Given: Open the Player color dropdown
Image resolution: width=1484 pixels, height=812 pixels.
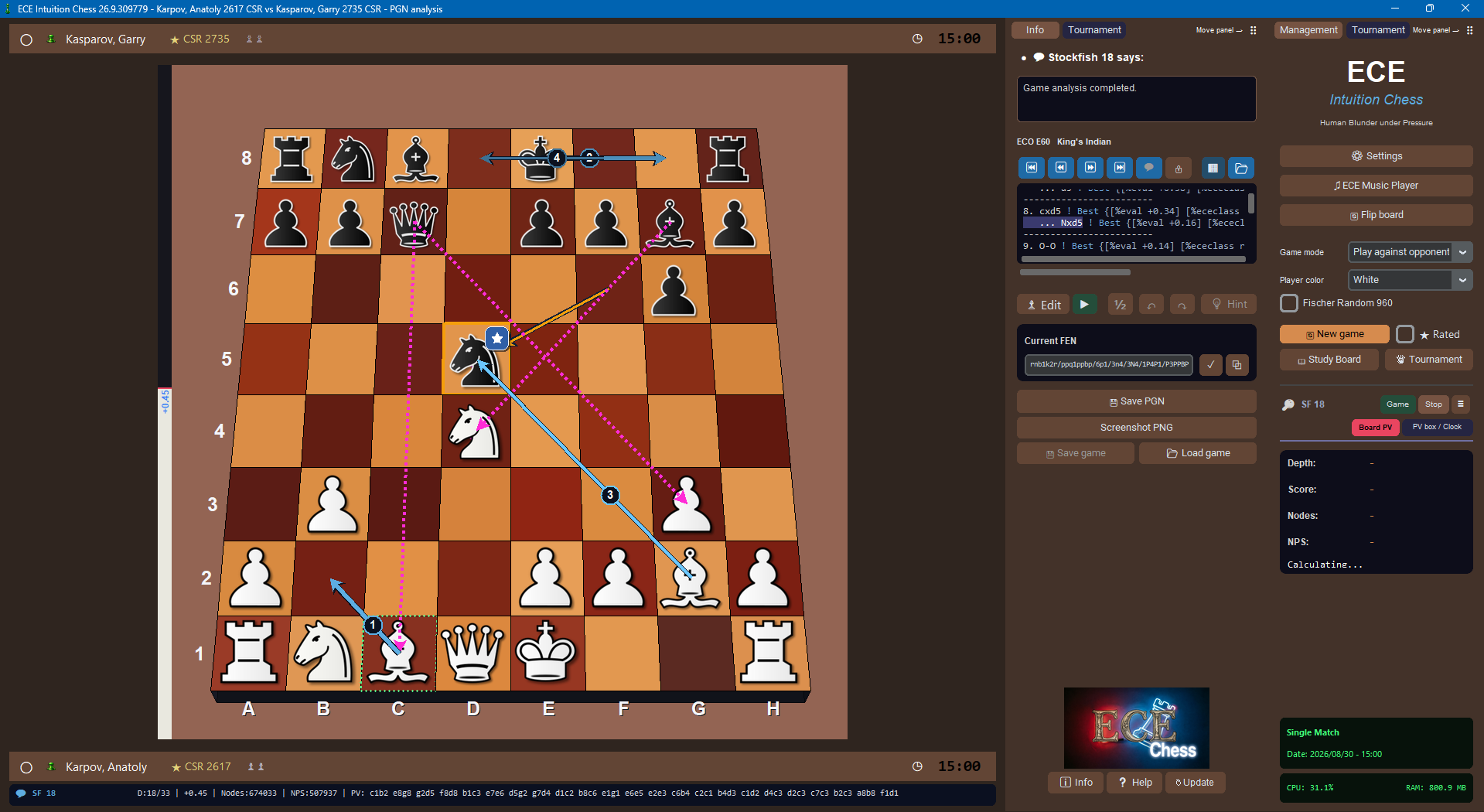Looking at the screenshot, I should coord(1410,280).
